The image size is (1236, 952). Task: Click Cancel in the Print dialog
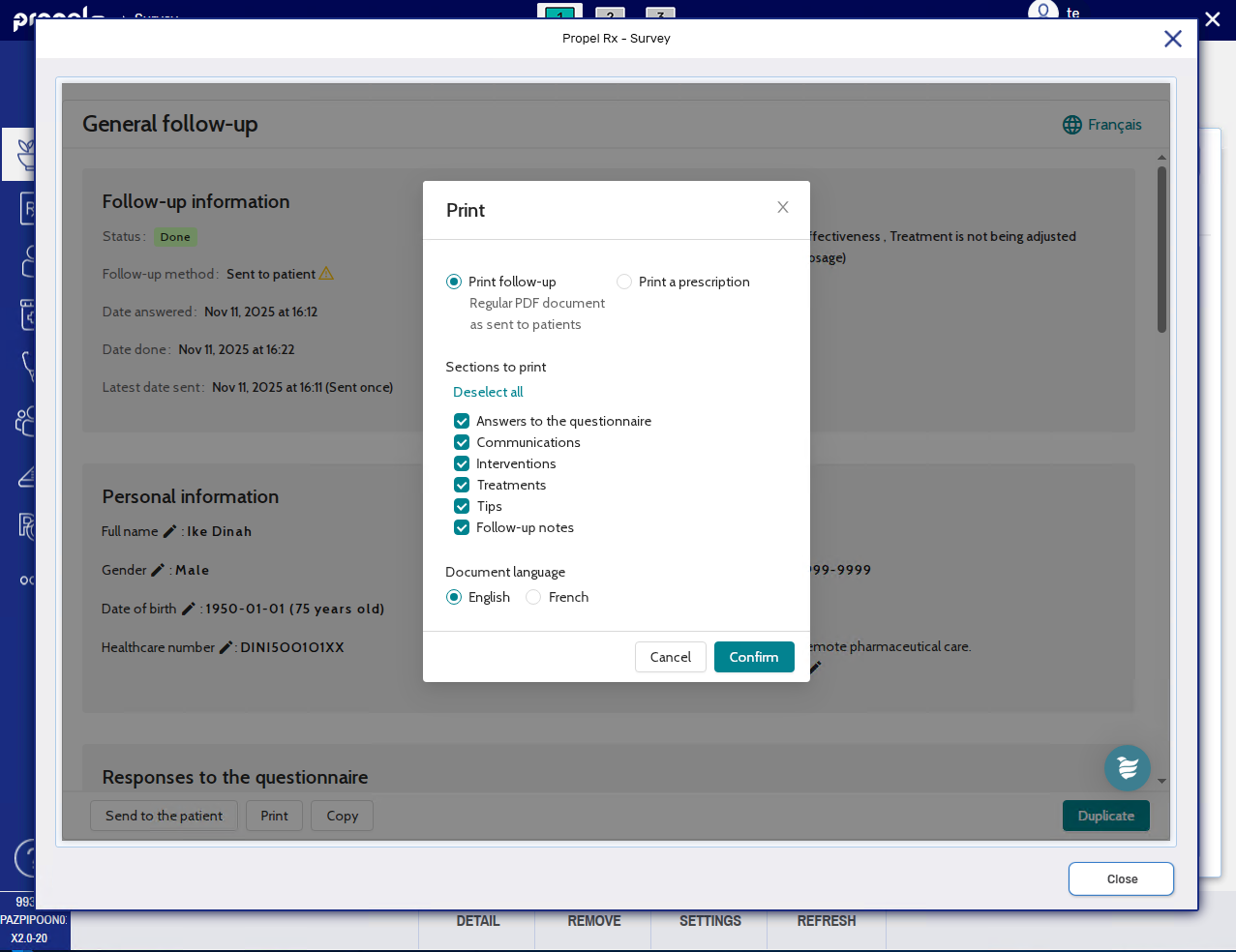coord(670,657)
